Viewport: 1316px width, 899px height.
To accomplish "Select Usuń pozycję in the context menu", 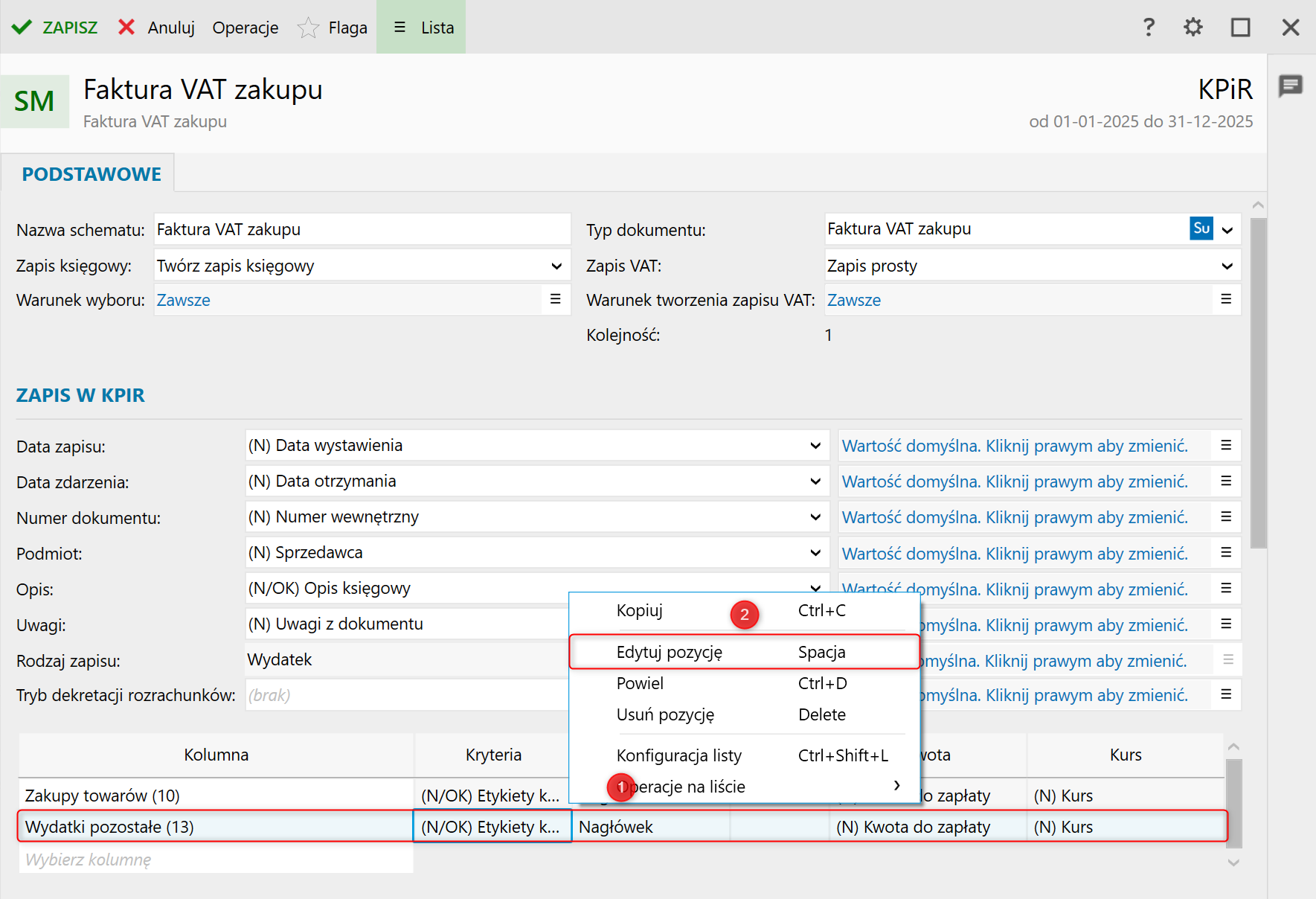I will tap(665, 714).
